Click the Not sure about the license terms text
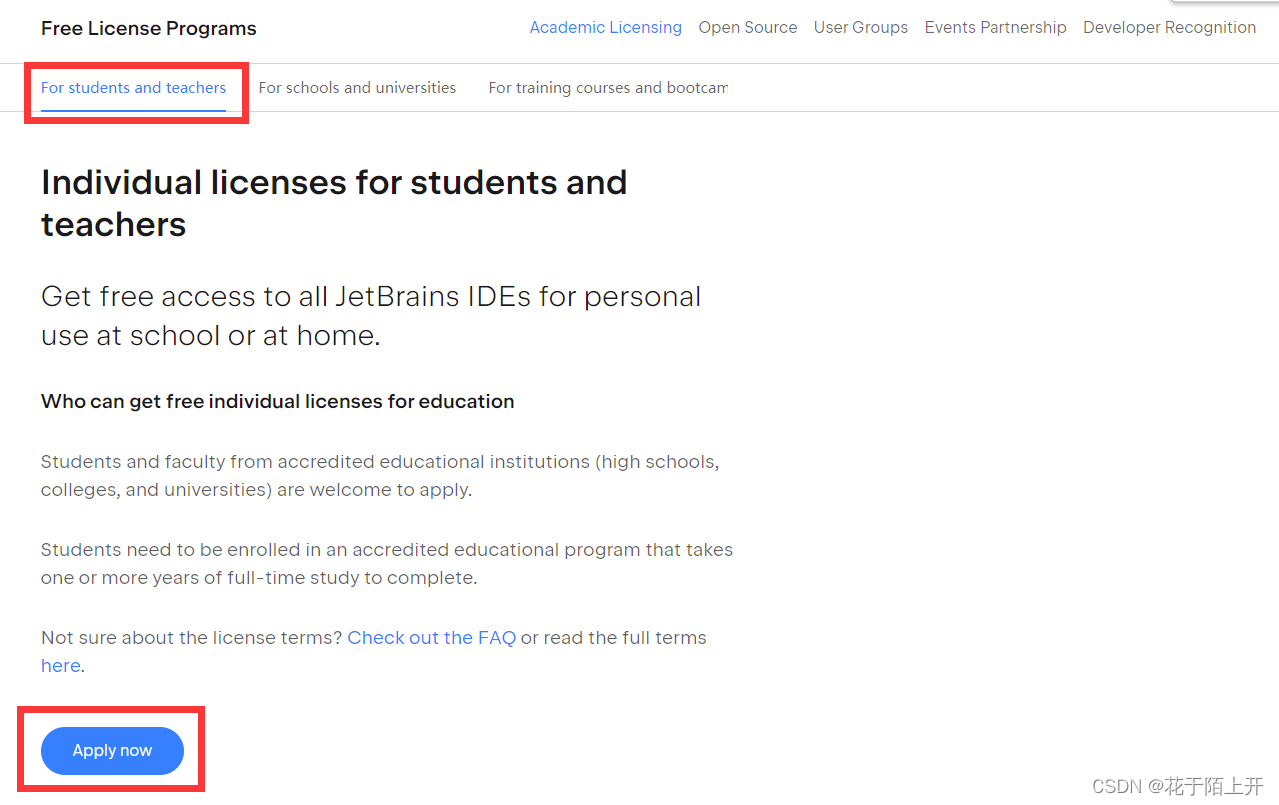This screenshot has height=805, width=1279. pyautogui.click(x=191, y=638)
